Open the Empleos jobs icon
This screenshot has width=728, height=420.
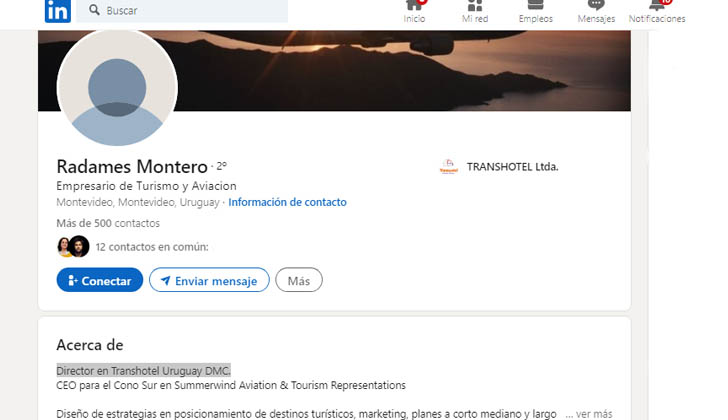[535, 5]
